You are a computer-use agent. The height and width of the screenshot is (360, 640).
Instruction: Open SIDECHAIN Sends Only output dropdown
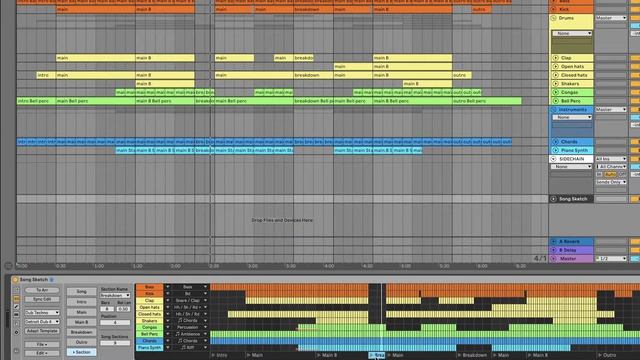[x=611, y=182]
